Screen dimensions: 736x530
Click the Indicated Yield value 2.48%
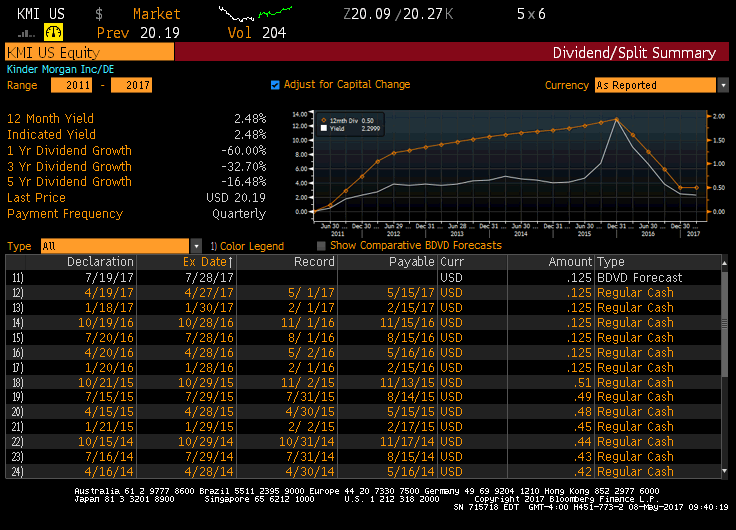click(250, 135)
